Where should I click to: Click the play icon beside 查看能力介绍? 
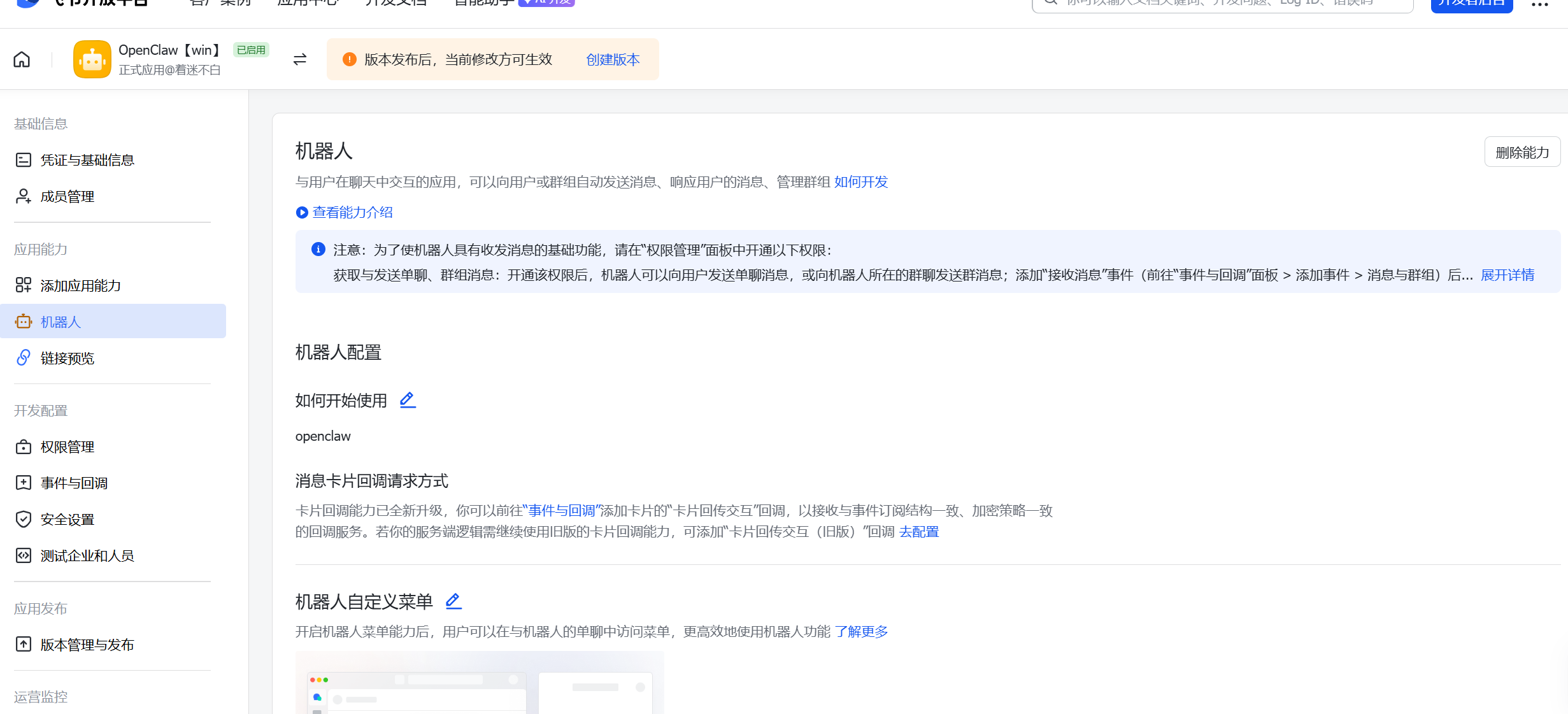tap(302, 213)
